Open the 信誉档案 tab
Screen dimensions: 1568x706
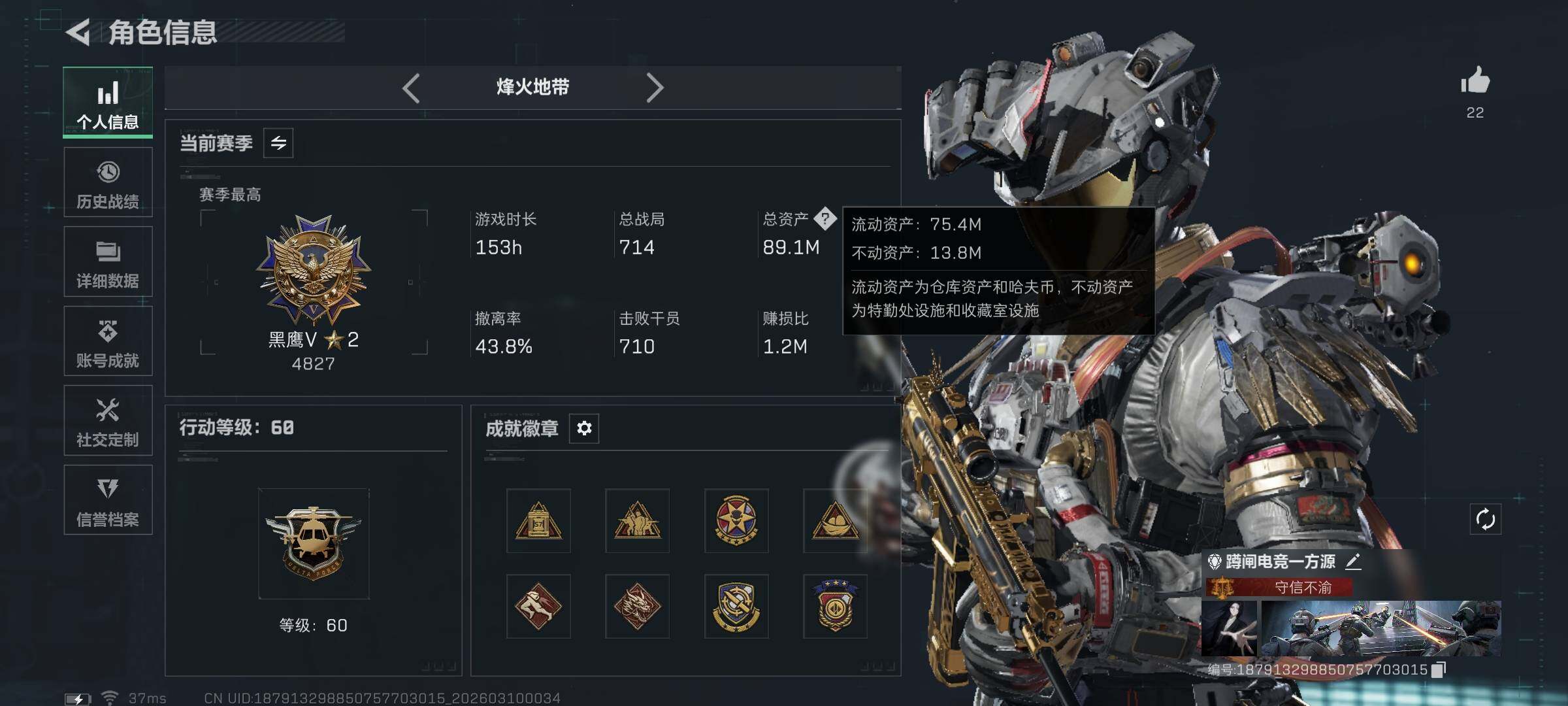pyautogui.click(x=108, y=500)
